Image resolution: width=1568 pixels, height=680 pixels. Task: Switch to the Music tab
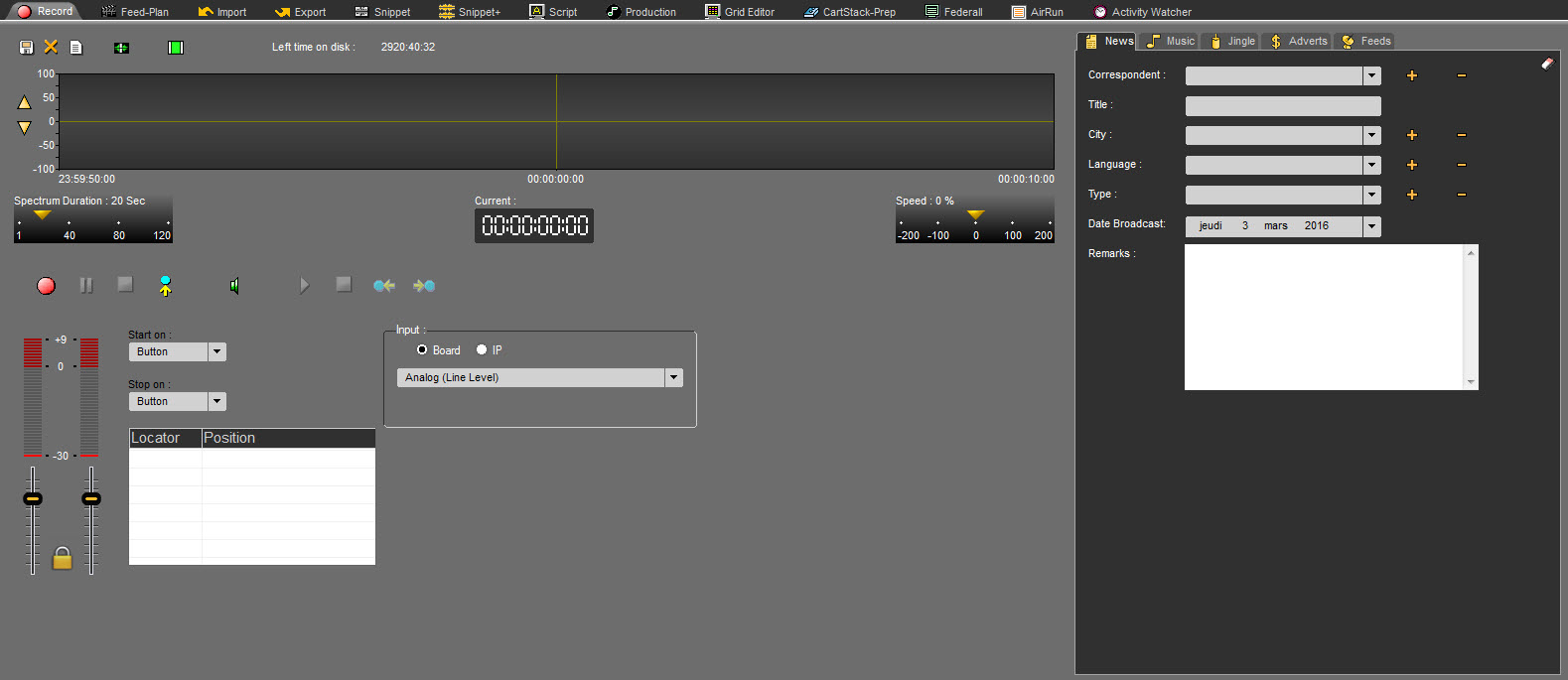tap(1170, 41)
